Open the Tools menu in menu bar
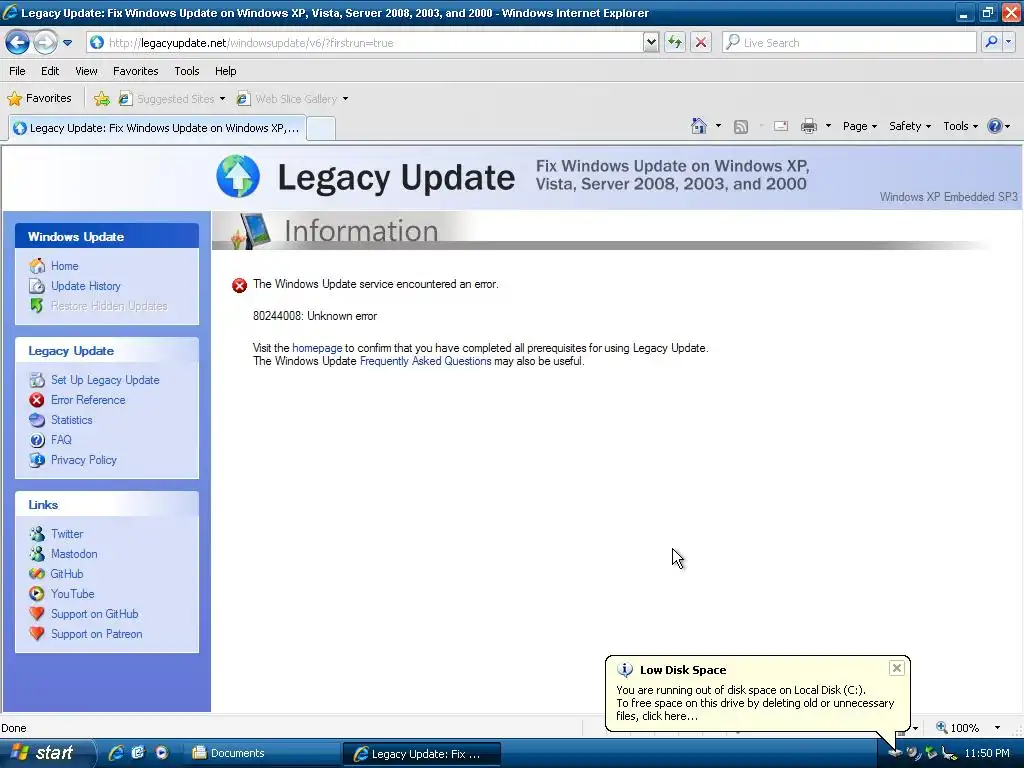 pyautogui.click(x=187, y=71)
